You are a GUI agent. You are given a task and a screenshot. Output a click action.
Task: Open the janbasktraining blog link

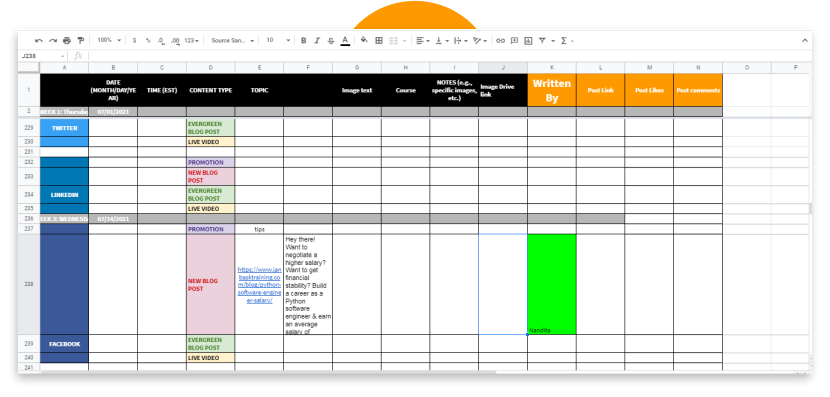point(259,285)
